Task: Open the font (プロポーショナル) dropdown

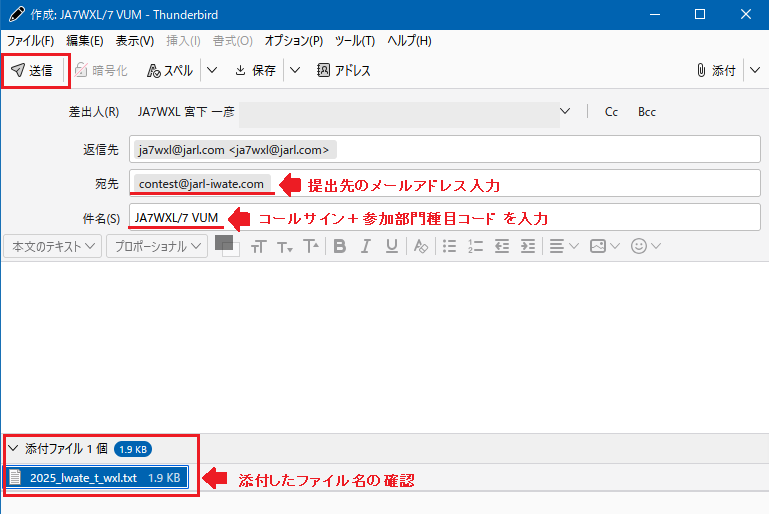Action: [158, 246]
